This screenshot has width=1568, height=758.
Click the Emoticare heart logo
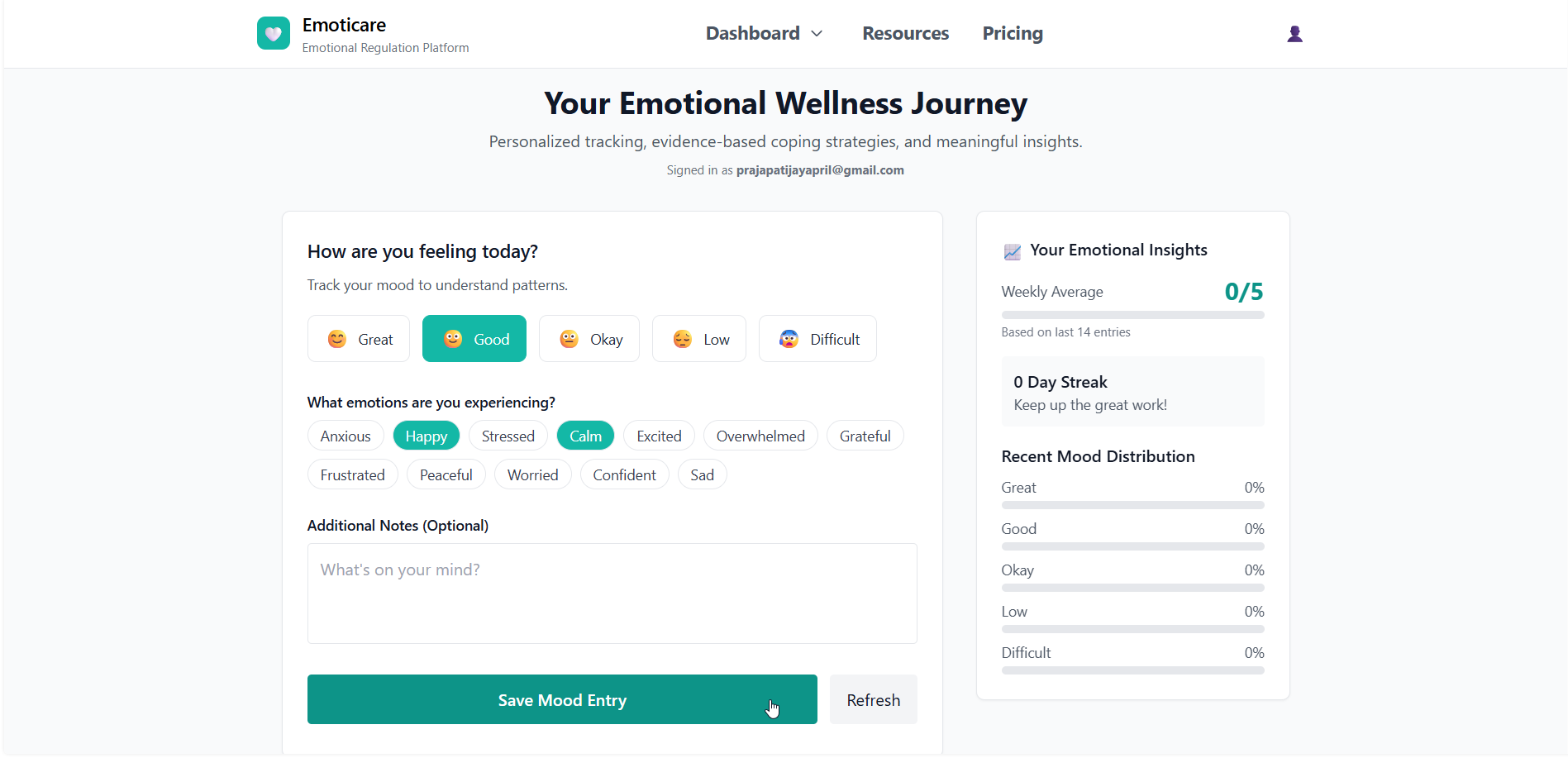[x=273, y=33]
